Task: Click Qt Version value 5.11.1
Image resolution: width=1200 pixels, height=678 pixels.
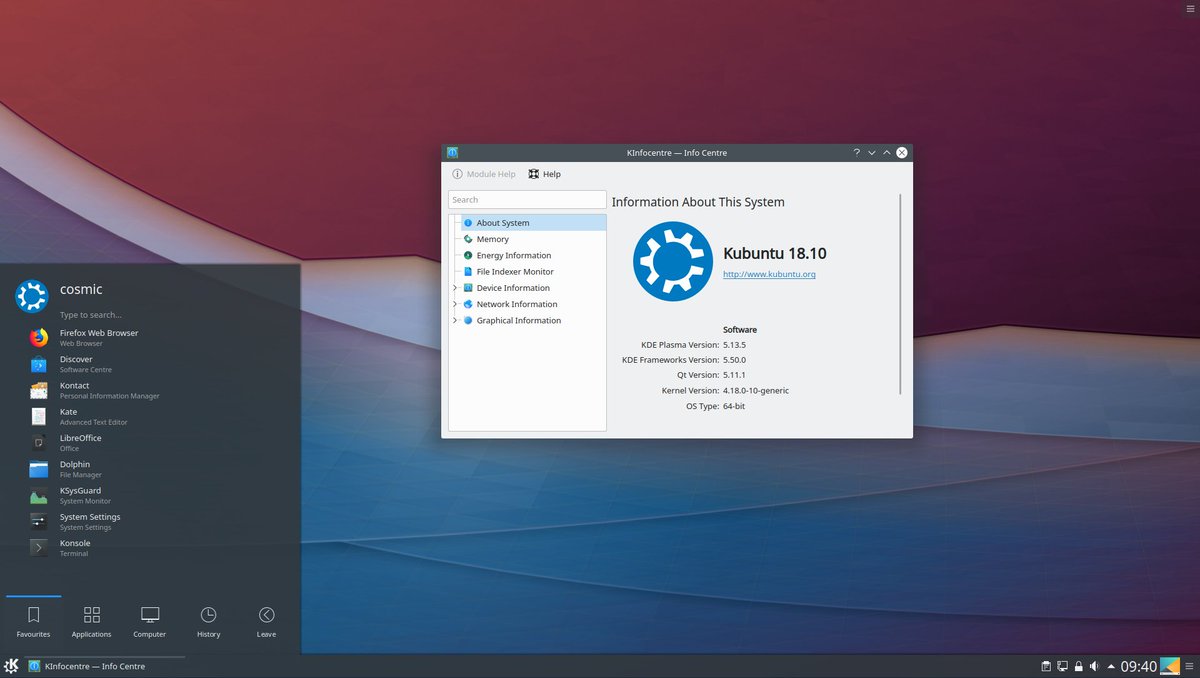Action: [x=734, y=375]
